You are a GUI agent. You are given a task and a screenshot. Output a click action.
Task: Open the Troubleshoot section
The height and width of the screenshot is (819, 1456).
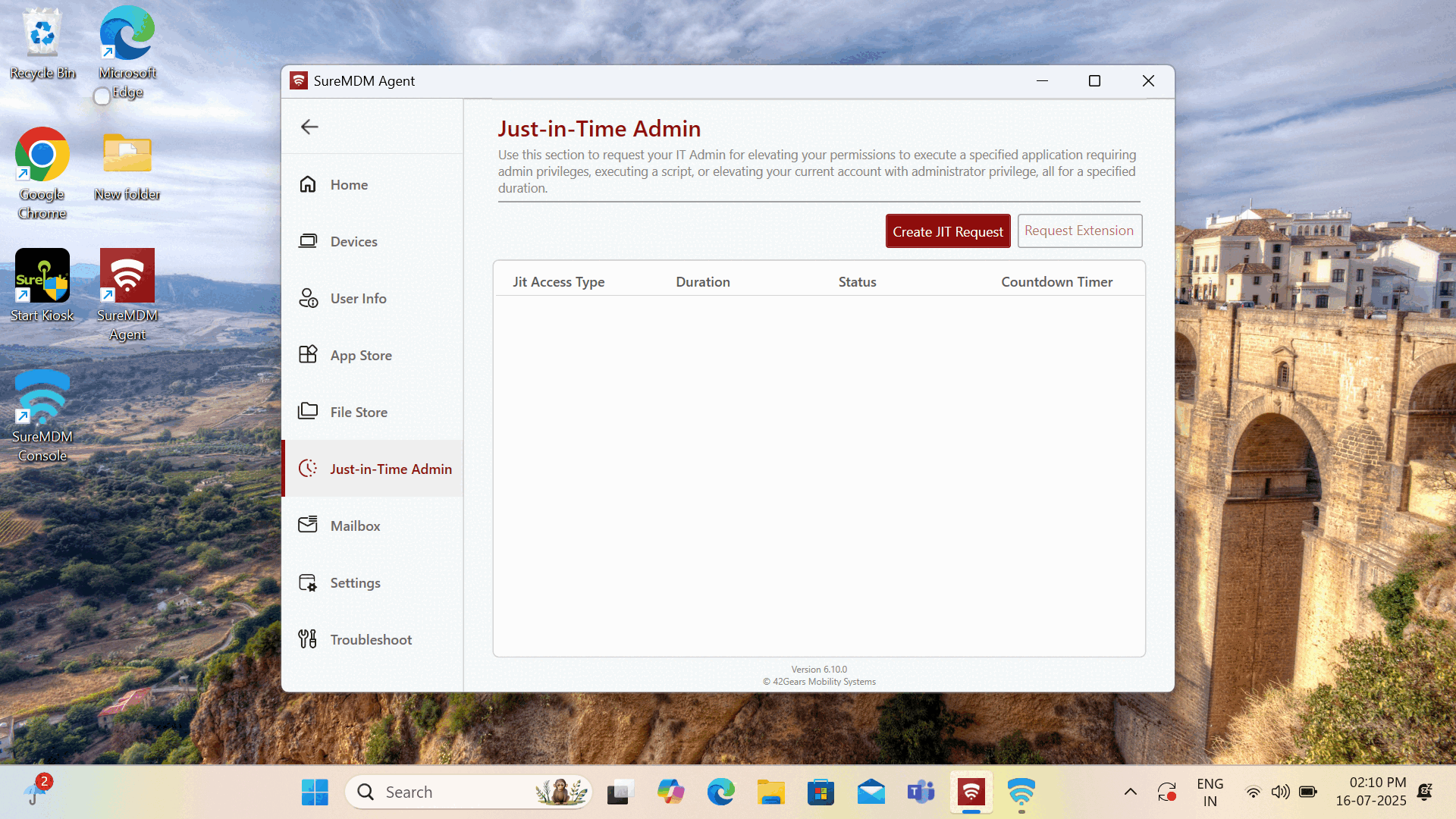click(x=370, y=639)
